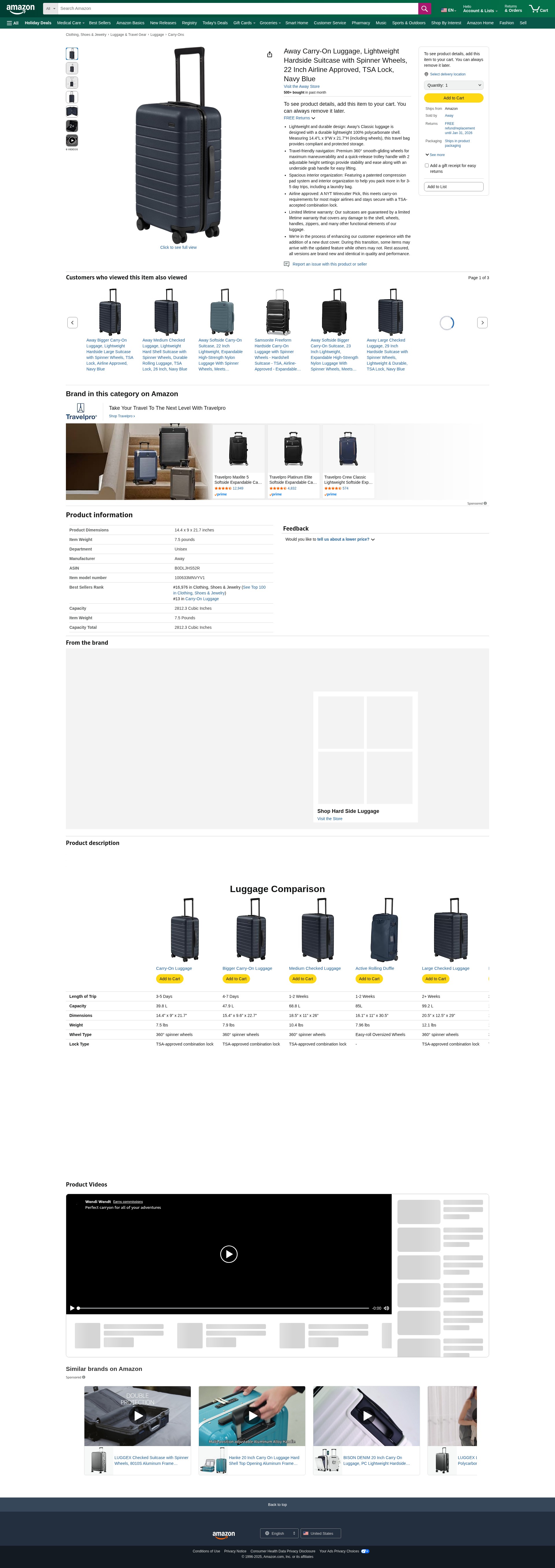Add Active Rolling Duffle to cart in comparison

point(369,979)
